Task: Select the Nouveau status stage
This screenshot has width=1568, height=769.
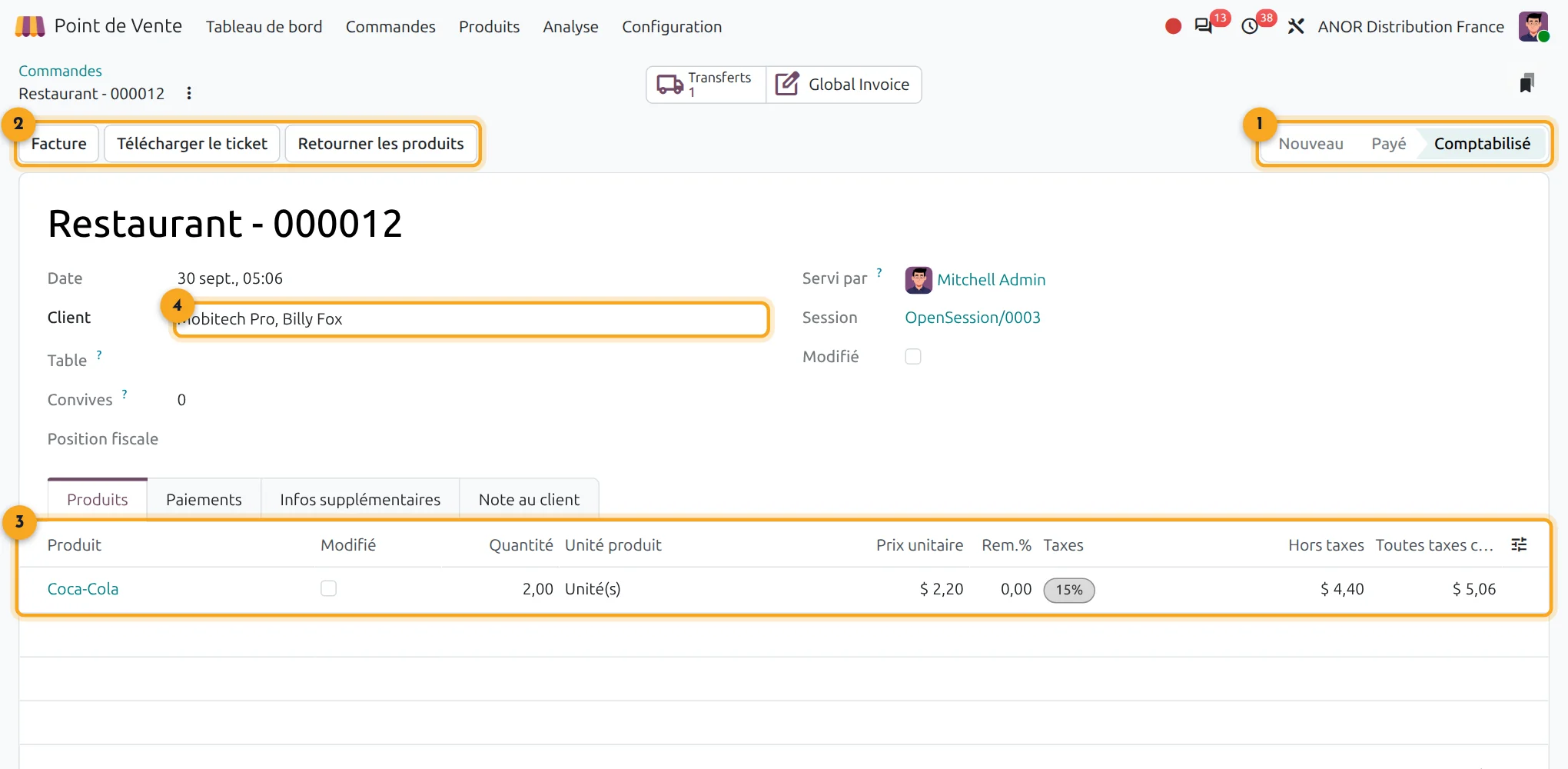Action: click(x=1311, y=144)
